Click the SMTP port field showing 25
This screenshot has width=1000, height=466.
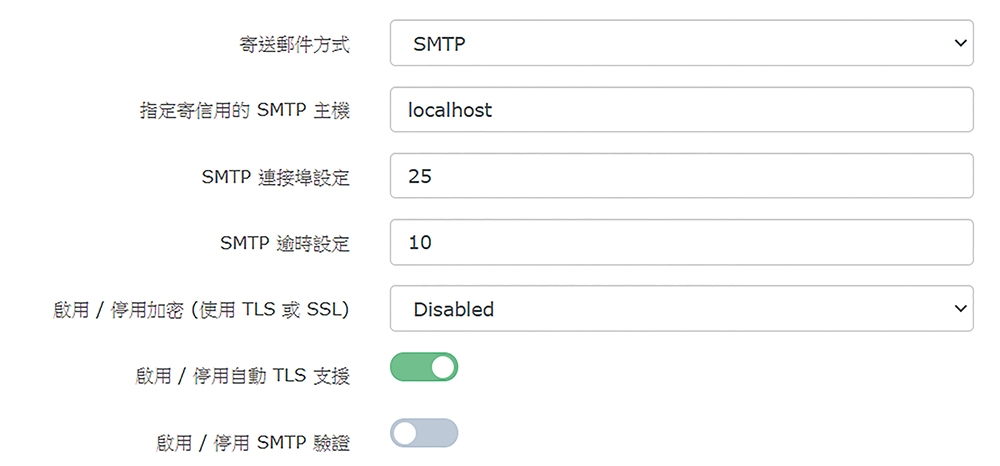click(x=681, y=175)
